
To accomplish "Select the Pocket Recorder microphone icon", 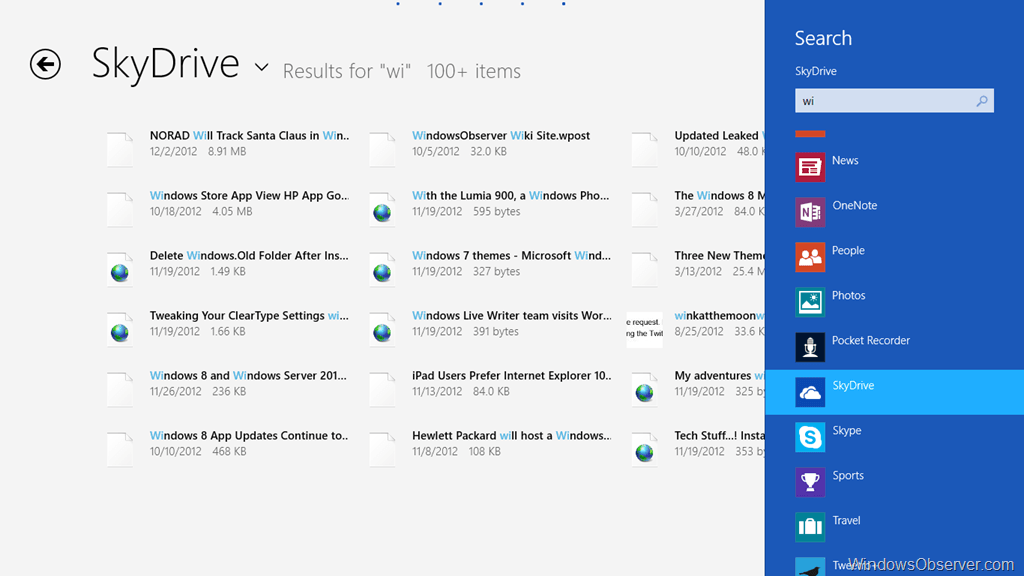I will tap(810, 347).
